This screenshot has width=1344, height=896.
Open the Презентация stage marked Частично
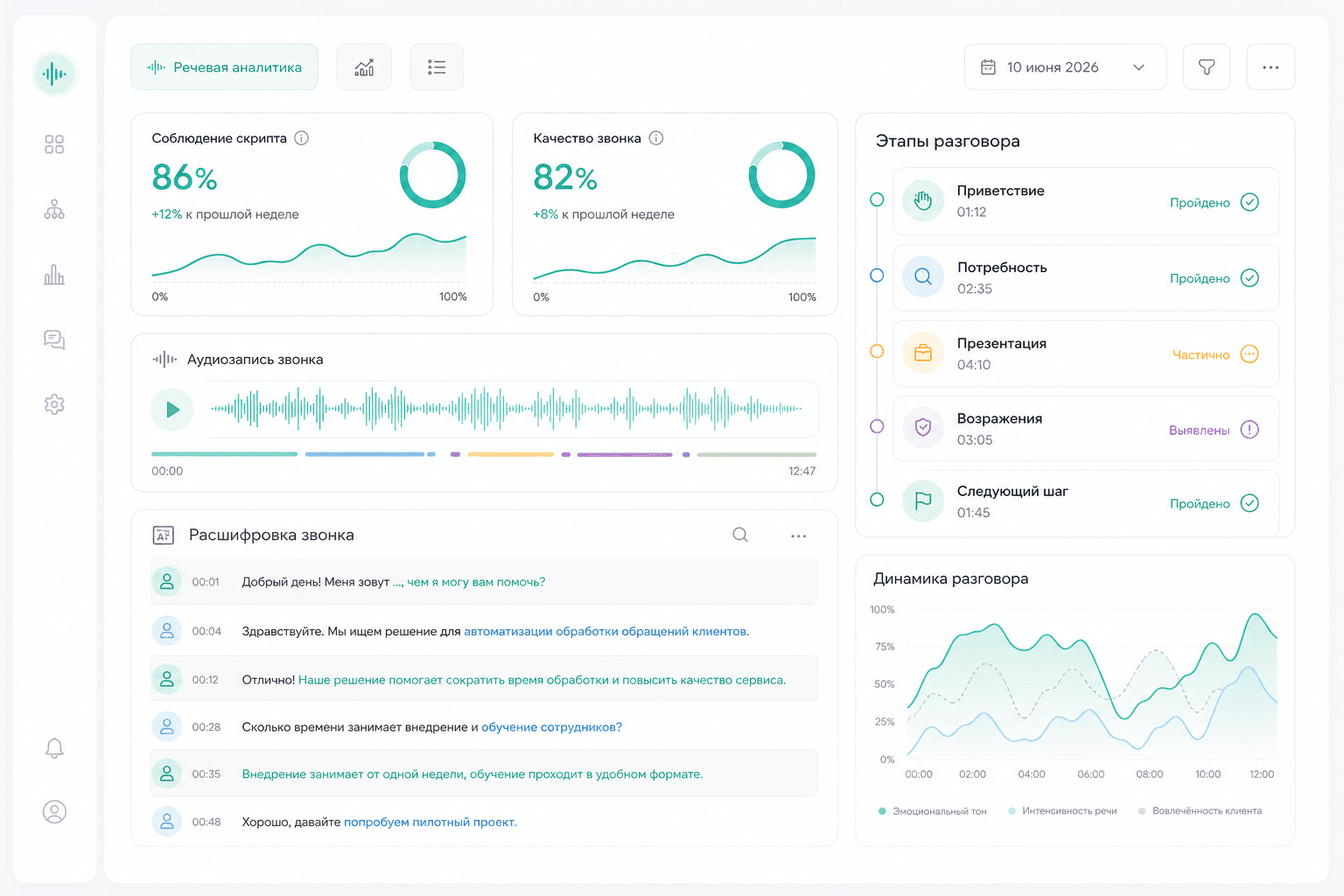point(1086,353)
